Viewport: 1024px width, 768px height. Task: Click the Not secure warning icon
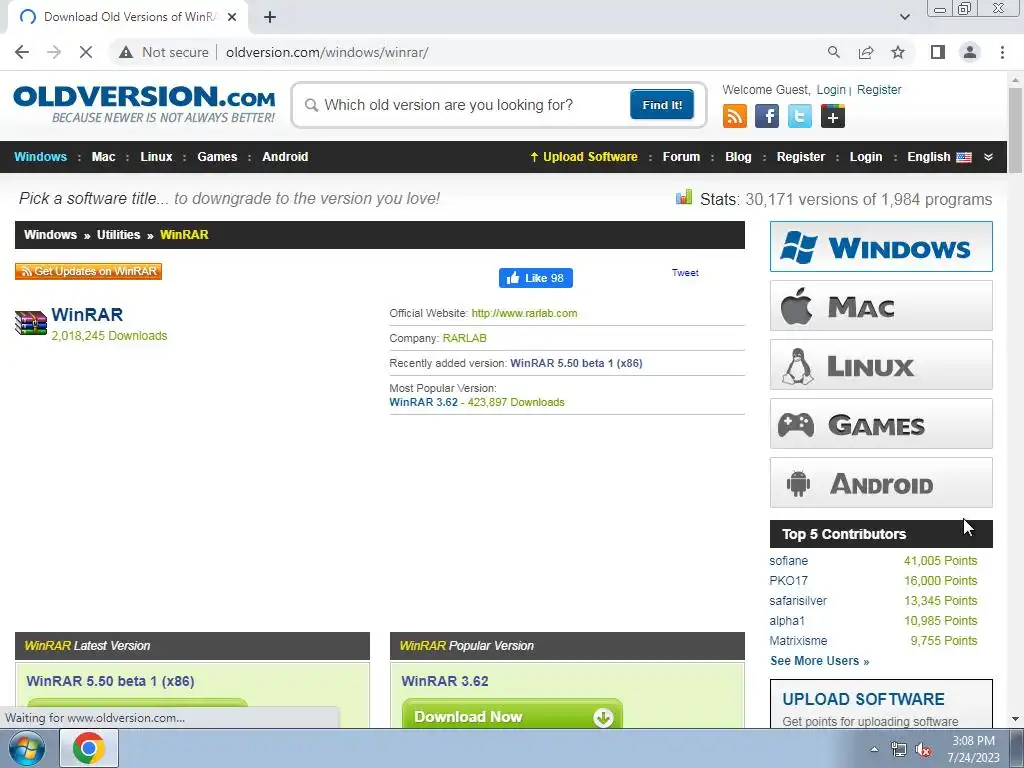(x=126, y=52)
